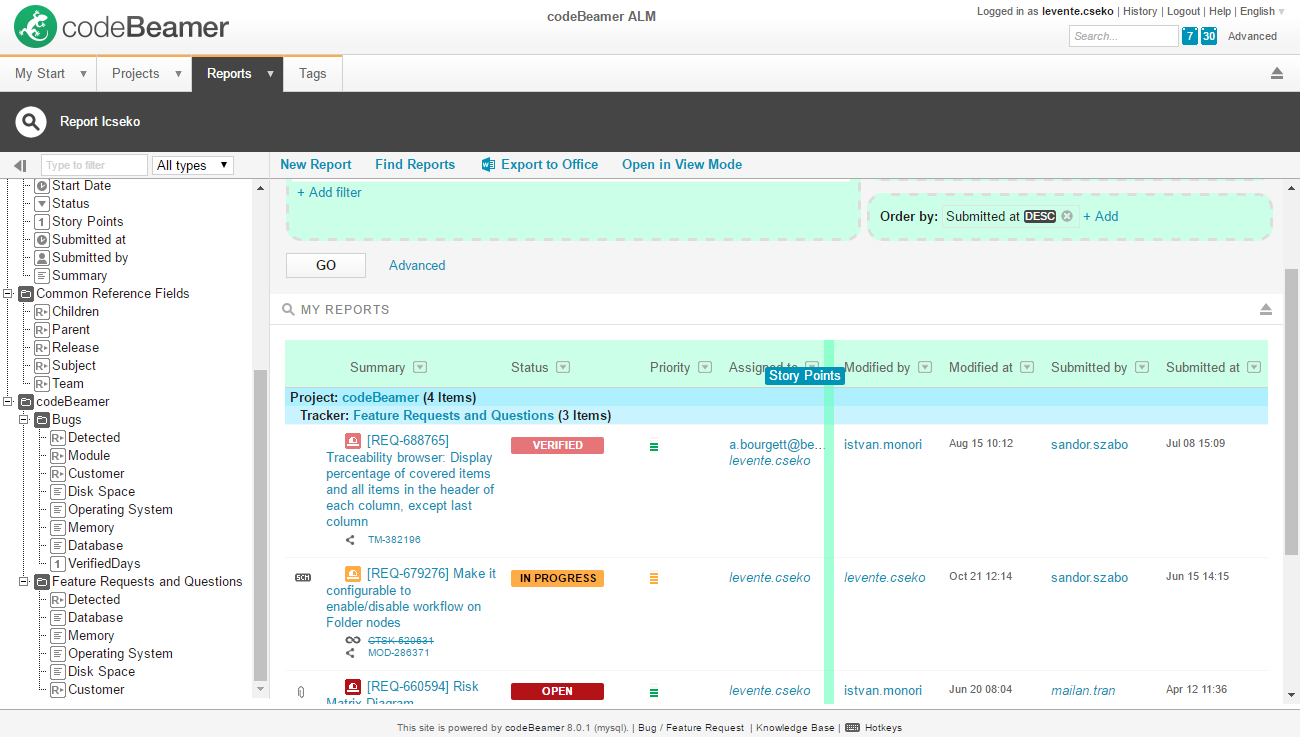Collapse the Bugs tree node
Image resolution: width=1300 pixels, height=737 pixels.
24,420
